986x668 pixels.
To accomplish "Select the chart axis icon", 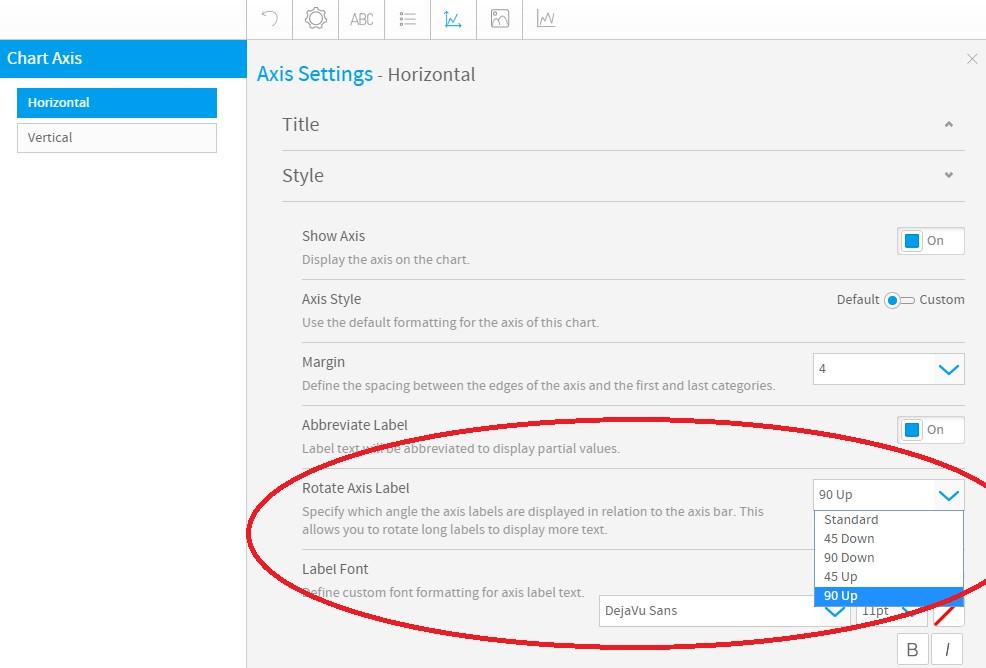I will tap(453, 19).
